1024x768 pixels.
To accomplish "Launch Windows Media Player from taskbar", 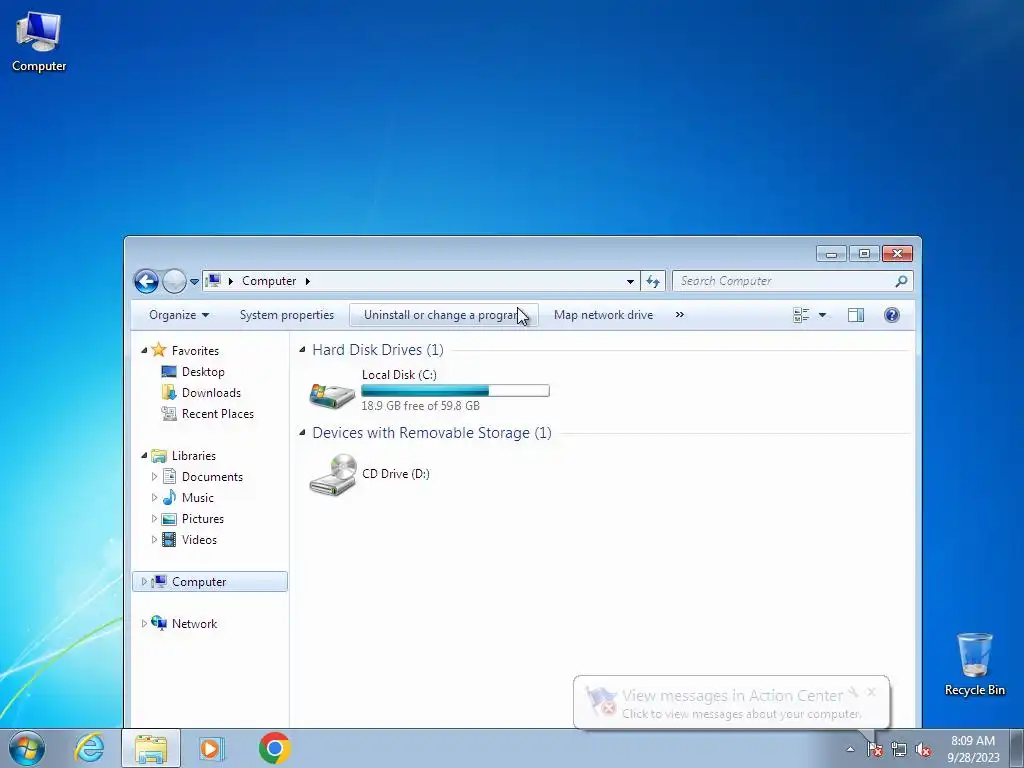I will tap(211, 748).
